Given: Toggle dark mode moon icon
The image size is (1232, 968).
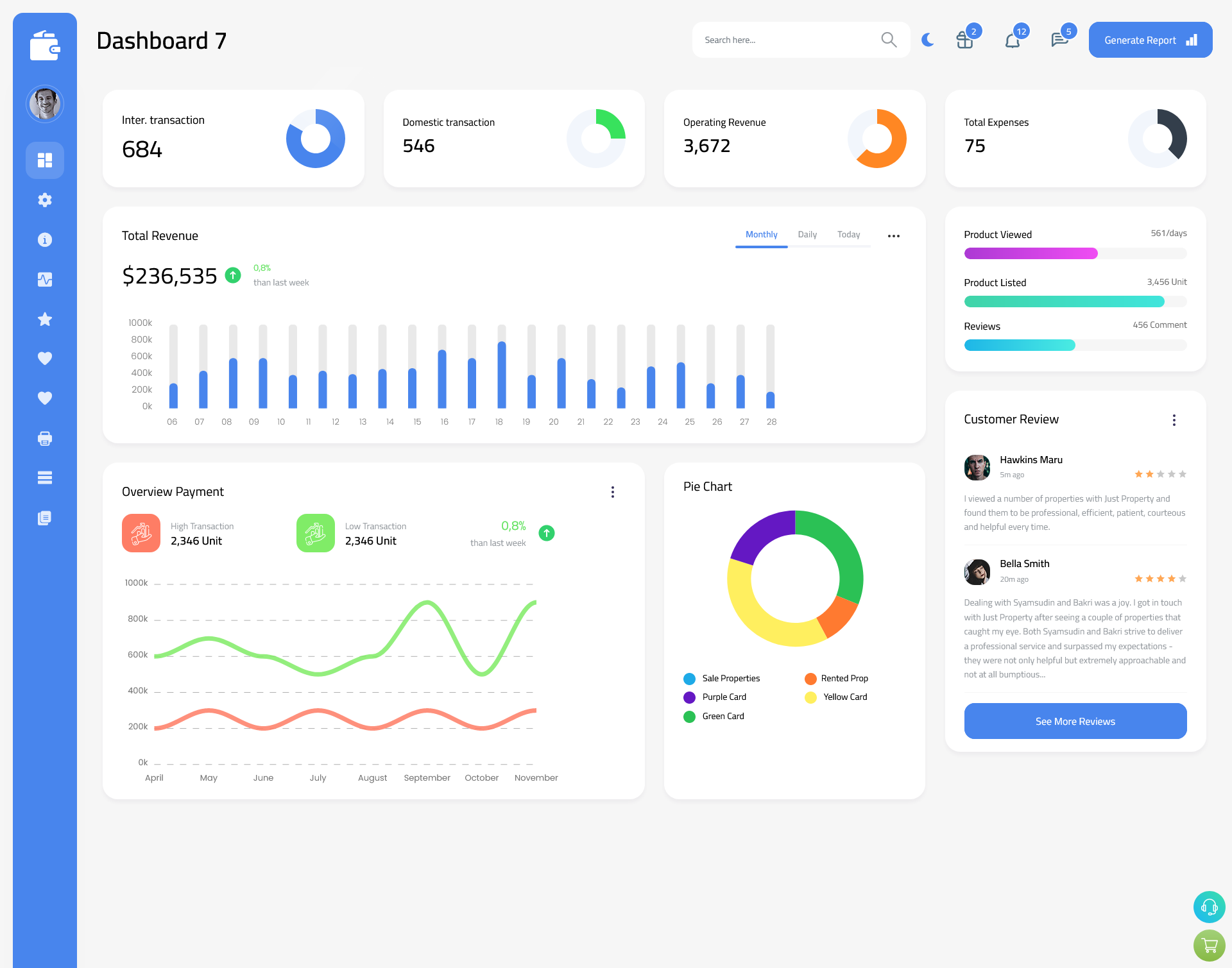Looking at the screenshot, I should pos(926,40).
